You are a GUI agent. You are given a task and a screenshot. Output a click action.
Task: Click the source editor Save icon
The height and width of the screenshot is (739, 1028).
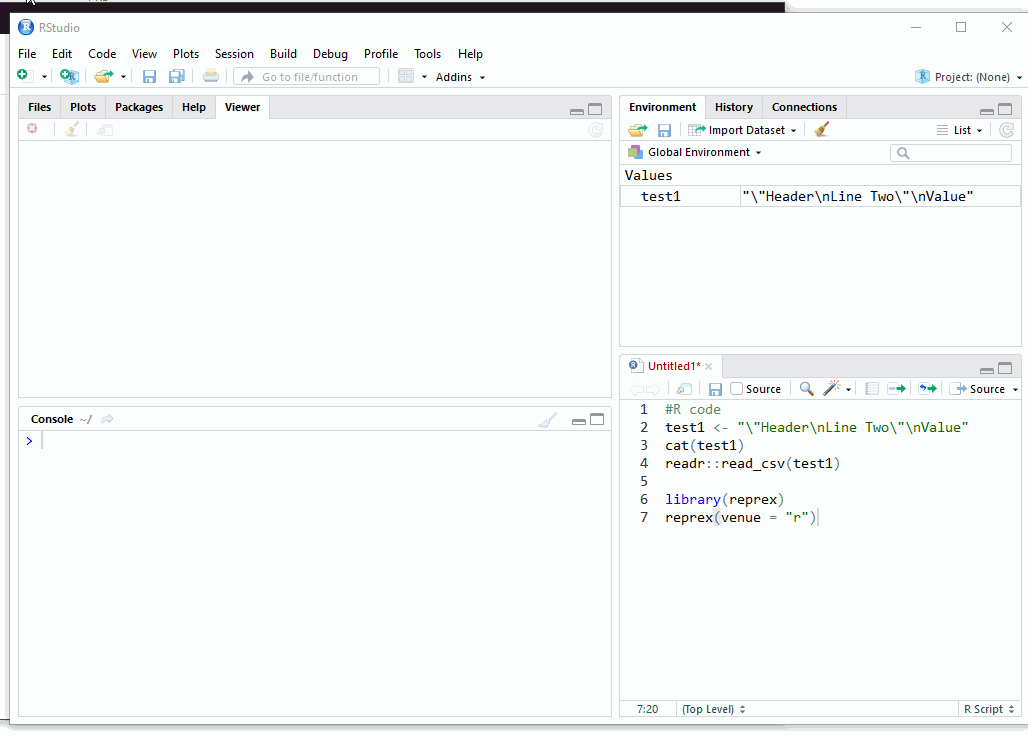pos(715,389)
